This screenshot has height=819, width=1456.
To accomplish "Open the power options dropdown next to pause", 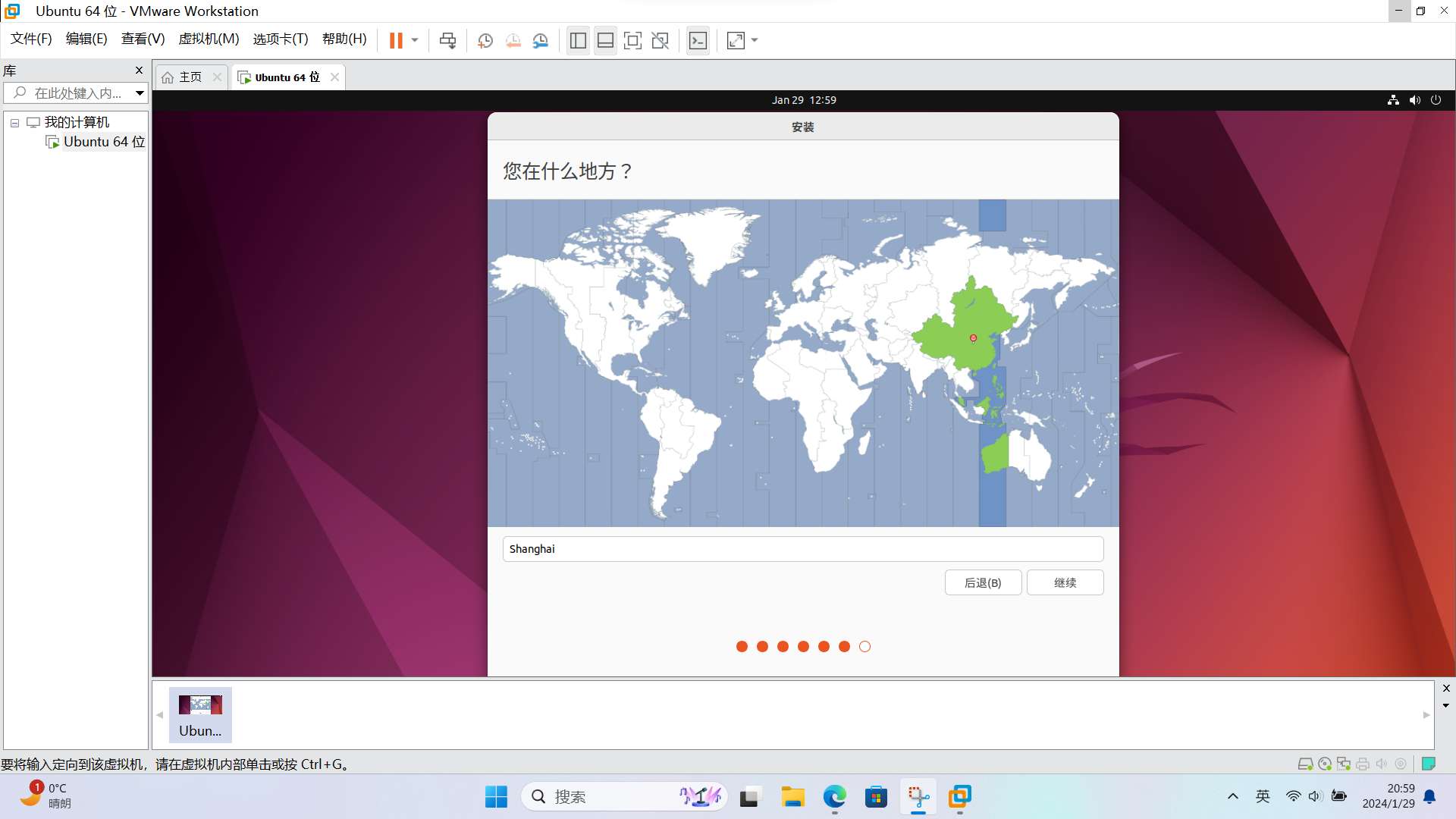I will tap(415, 40).
